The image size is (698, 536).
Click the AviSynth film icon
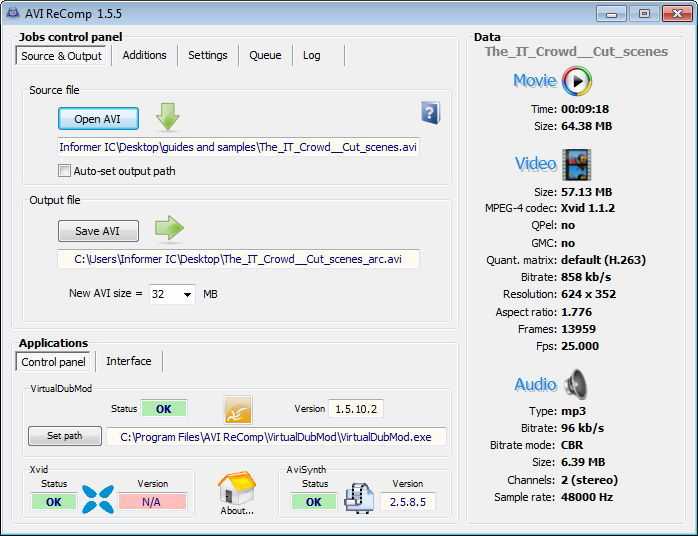point(359,498)
